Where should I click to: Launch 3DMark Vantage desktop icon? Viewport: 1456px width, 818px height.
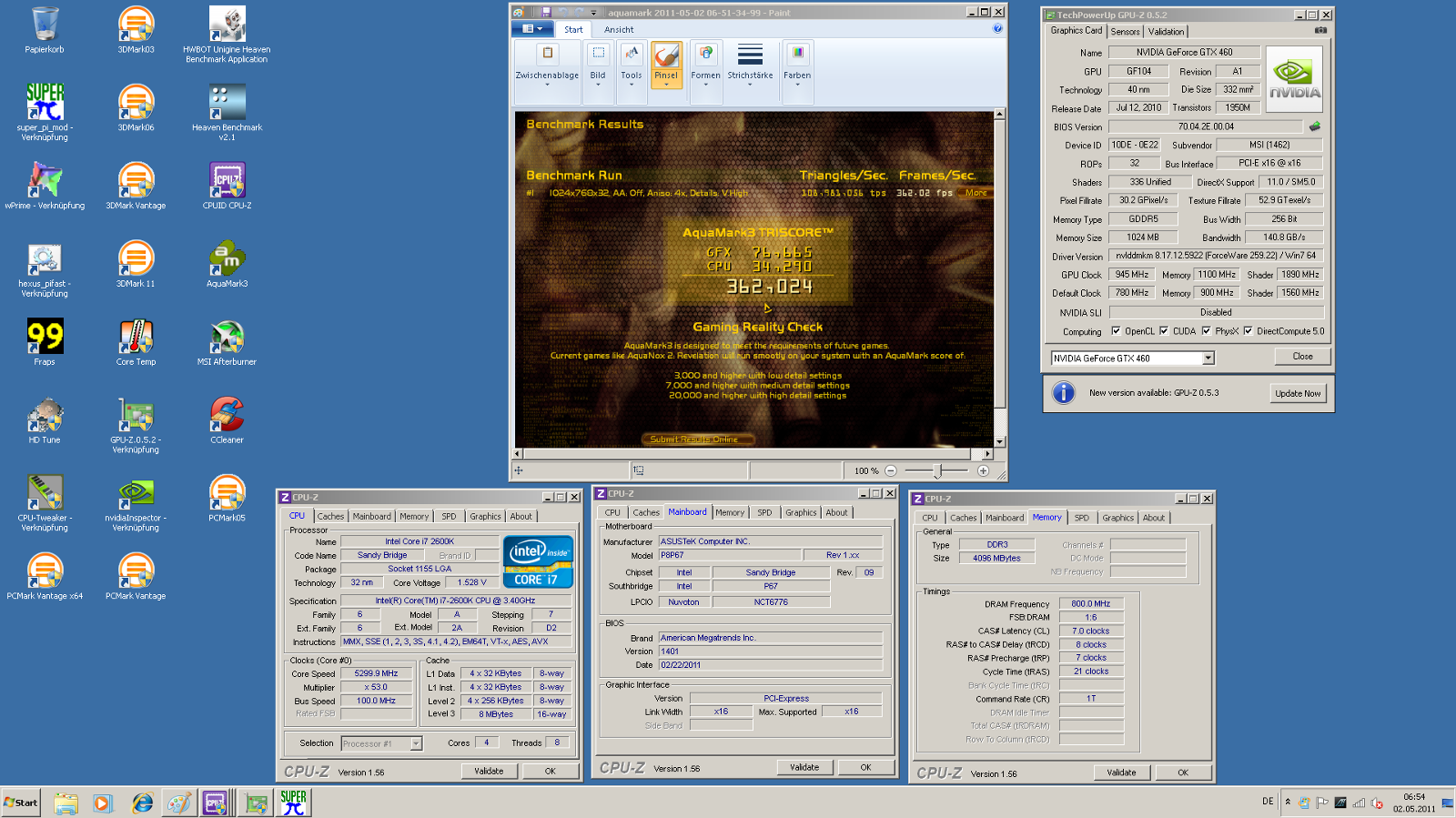tap(136, 187)
